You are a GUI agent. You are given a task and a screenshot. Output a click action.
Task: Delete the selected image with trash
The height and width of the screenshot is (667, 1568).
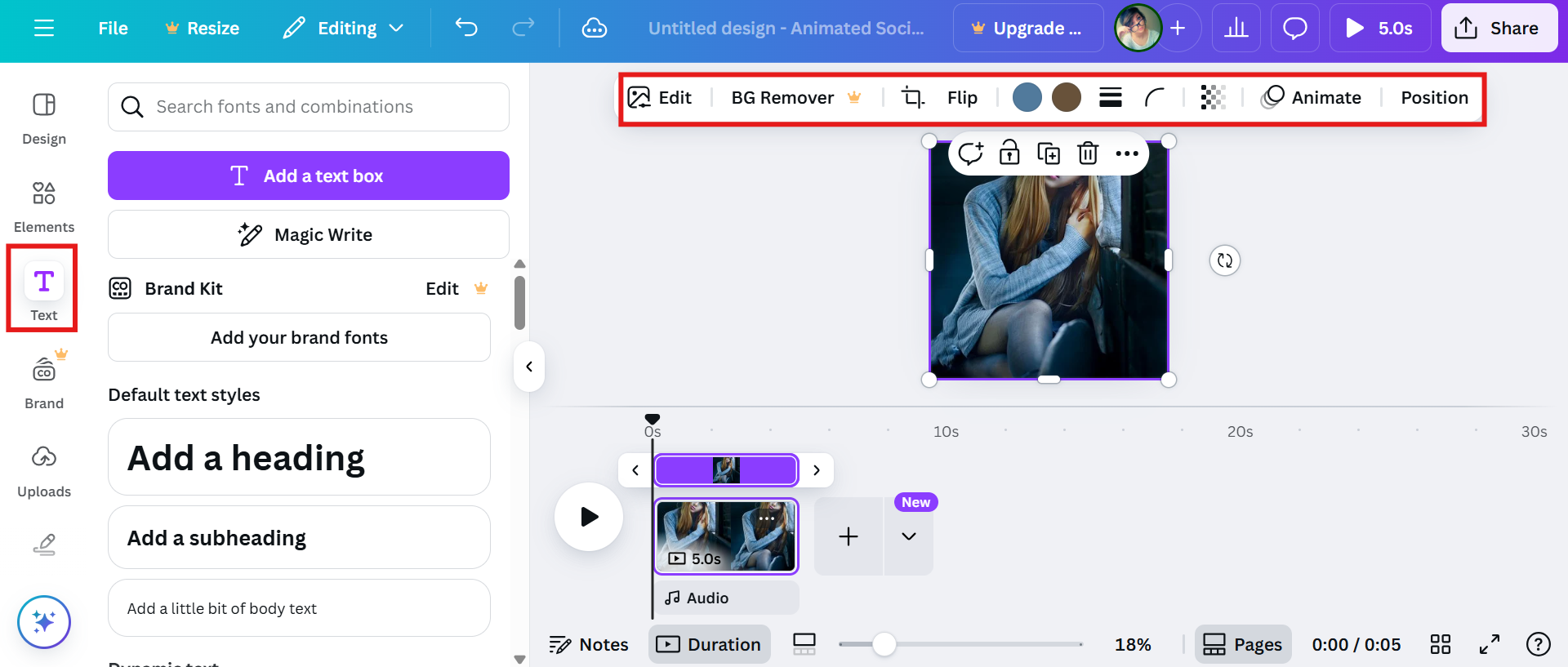(x=1088, y=153)
